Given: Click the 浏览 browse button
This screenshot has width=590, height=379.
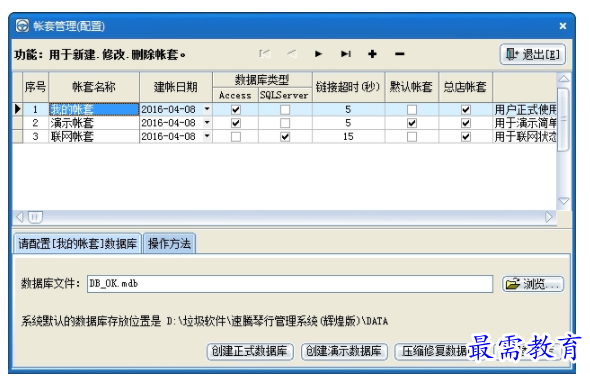Looking at the screenshot, I should (533, 284).
